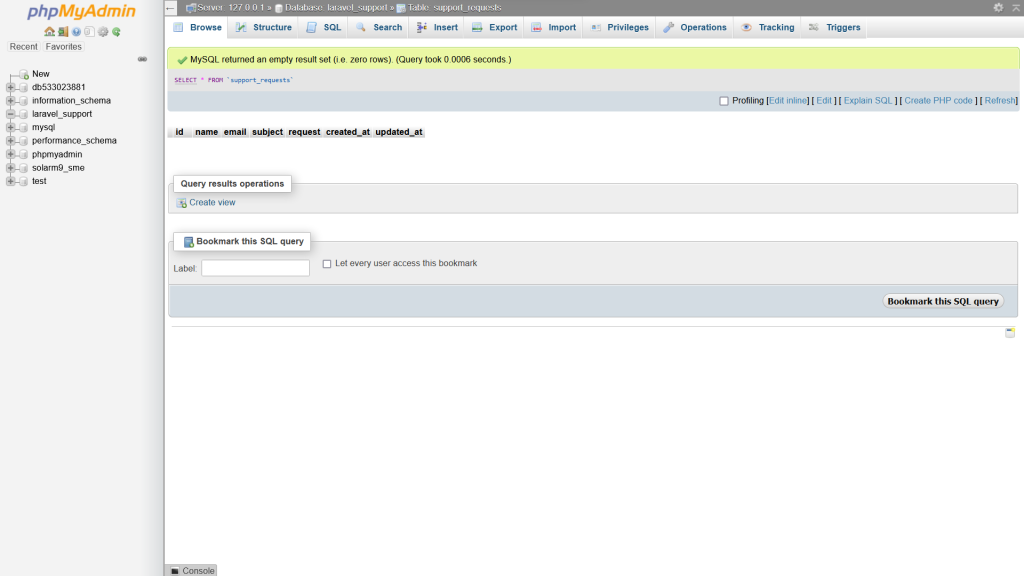Collapse the laravel_support database node

click(10, 114)
